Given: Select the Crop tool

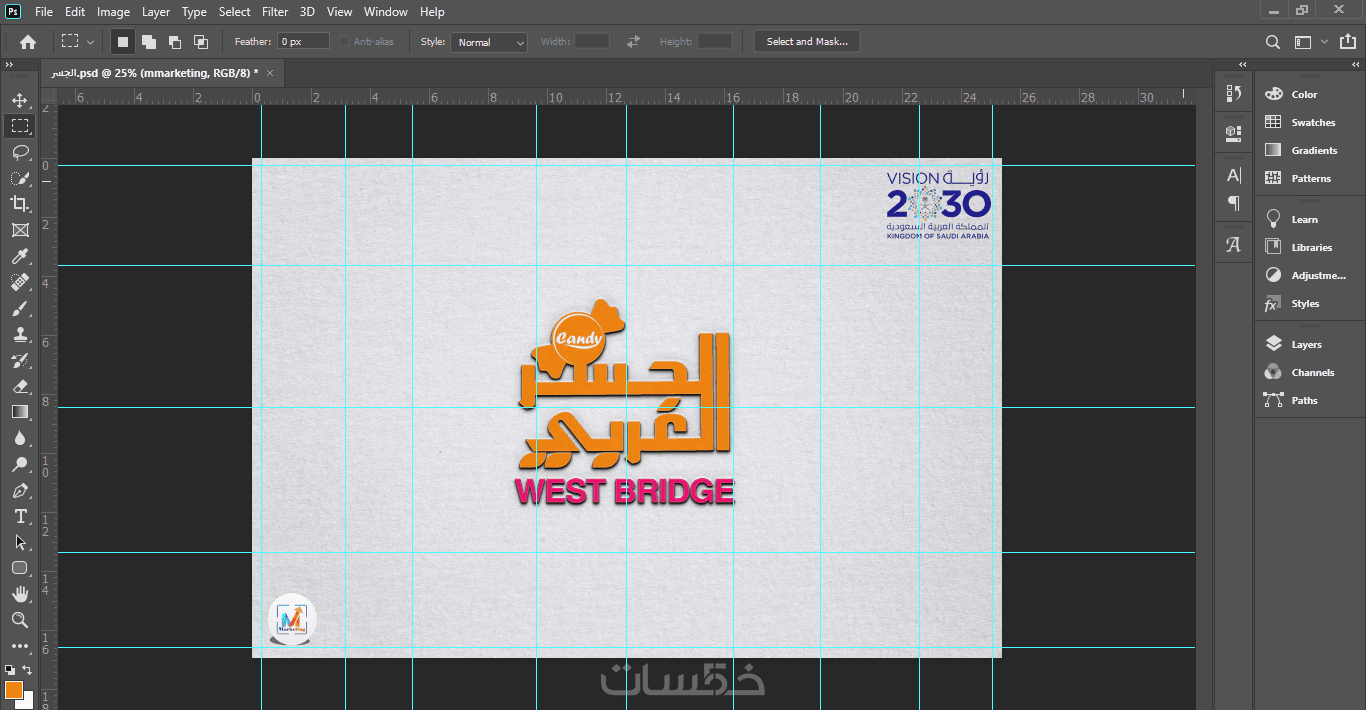Looking at the screenshot, I should [20, 204].
